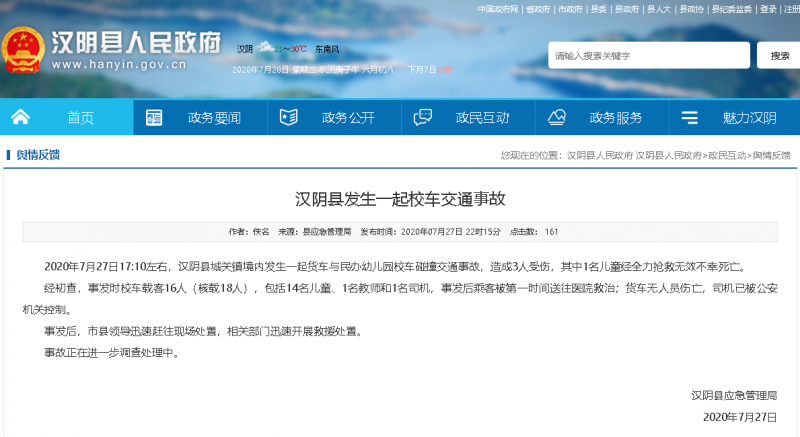Open the 县纪委监委 top link
This screenshot has width=800, height=437.
[x=731, y=8]
